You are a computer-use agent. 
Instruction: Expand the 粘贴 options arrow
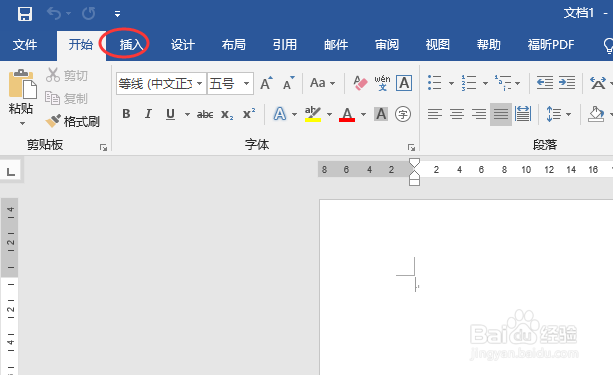pos(22,124)
